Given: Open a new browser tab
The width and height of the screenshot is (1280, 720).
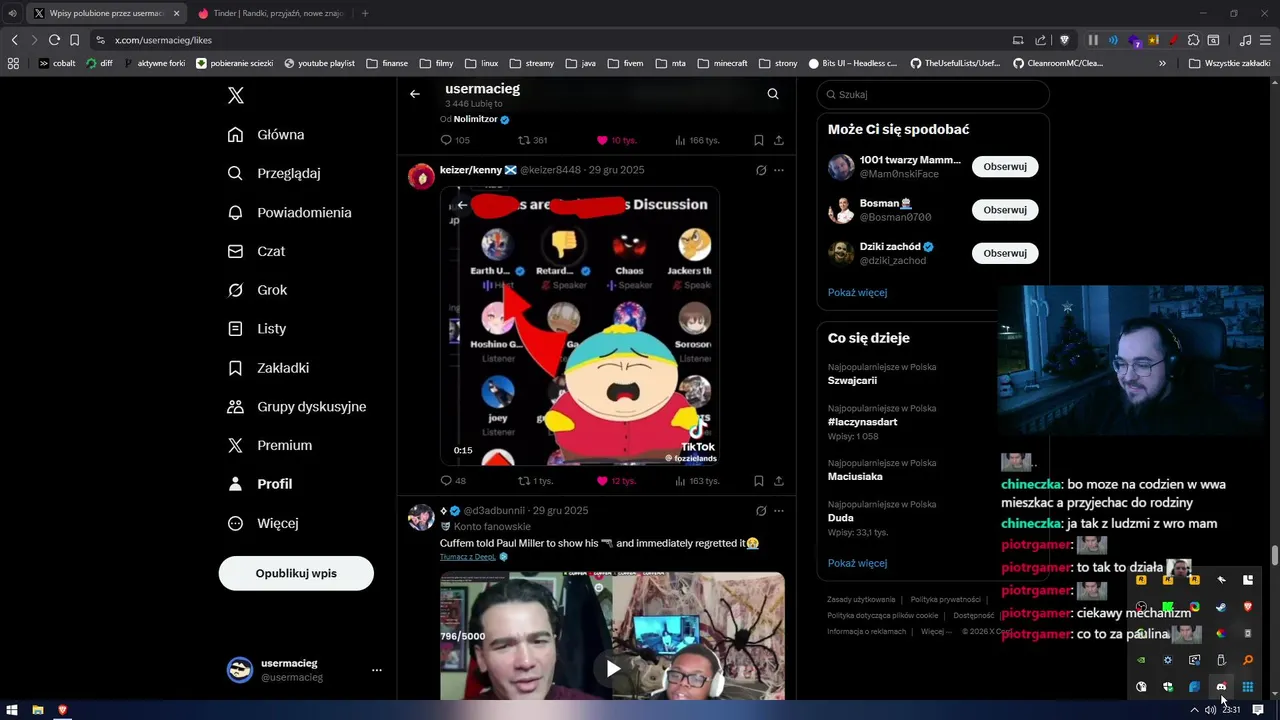Looking at the screenshot, I should pos(365,13).
